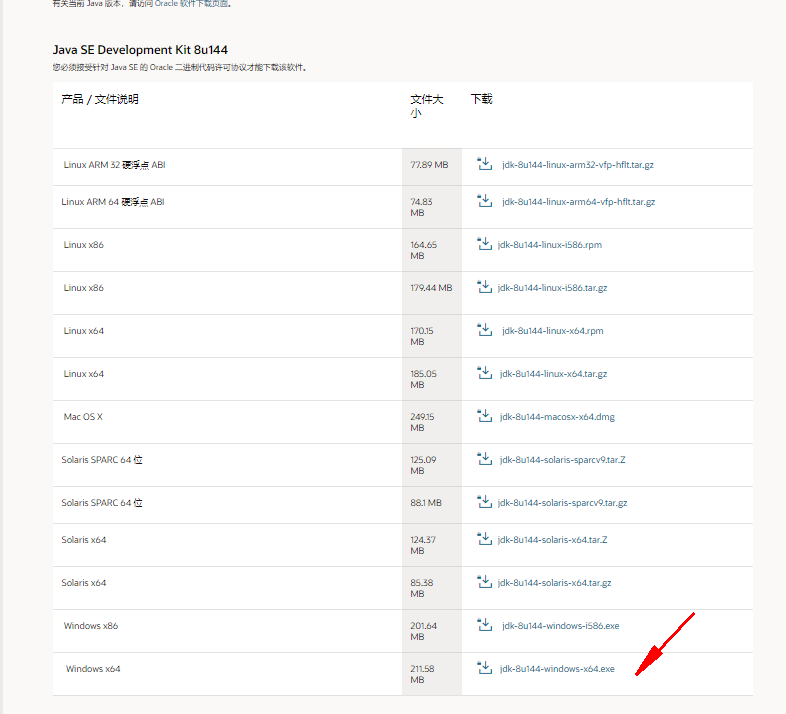Viewport: 786px width, 714px height.
Task: Click download icon beside jdk-8u144-solaris-sparcv9.tar.Z
Action: pyautogui.click(x=484, y=459)
